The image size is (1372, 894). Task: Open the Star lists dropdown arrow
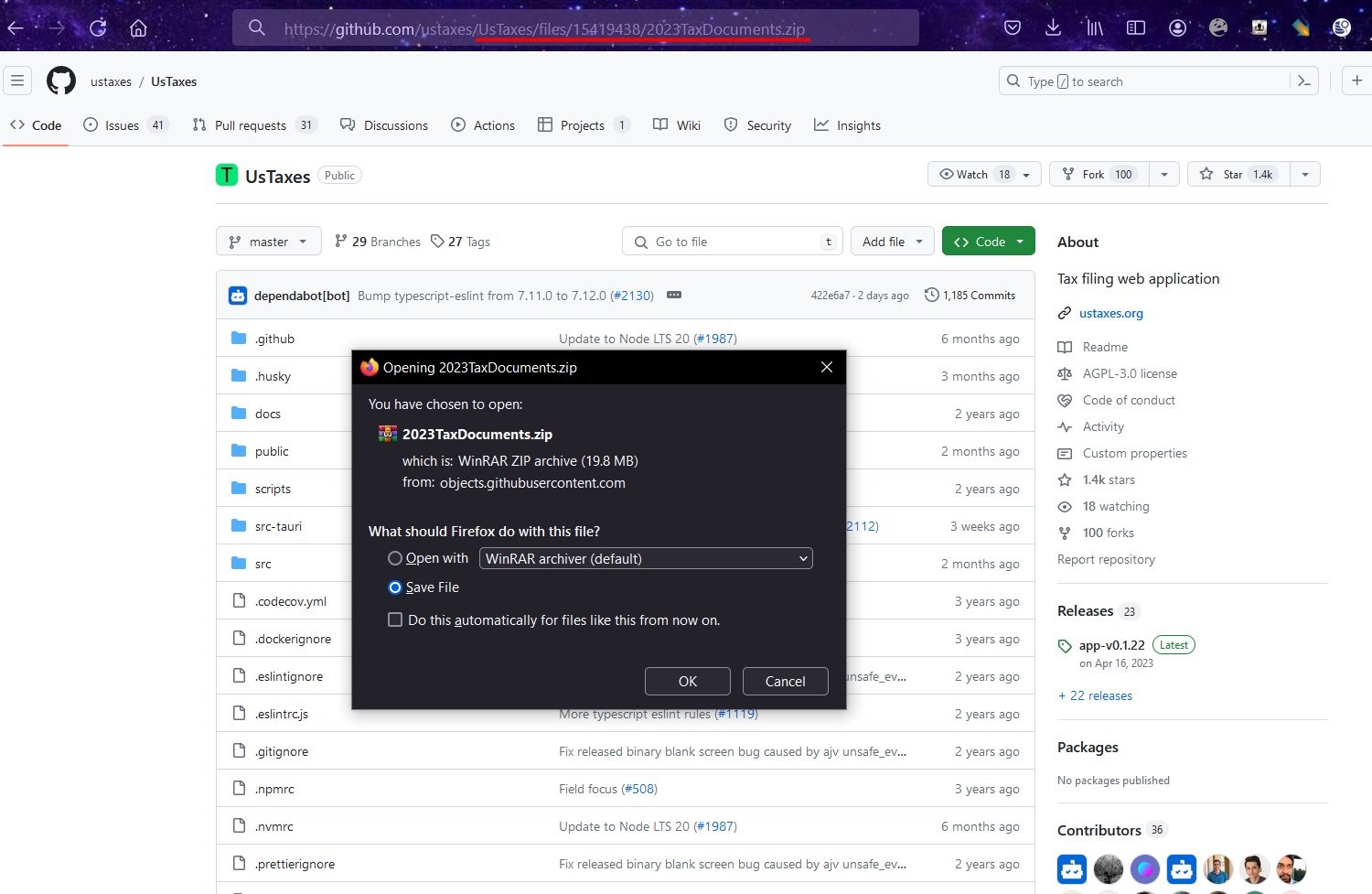coord(1305,174)
